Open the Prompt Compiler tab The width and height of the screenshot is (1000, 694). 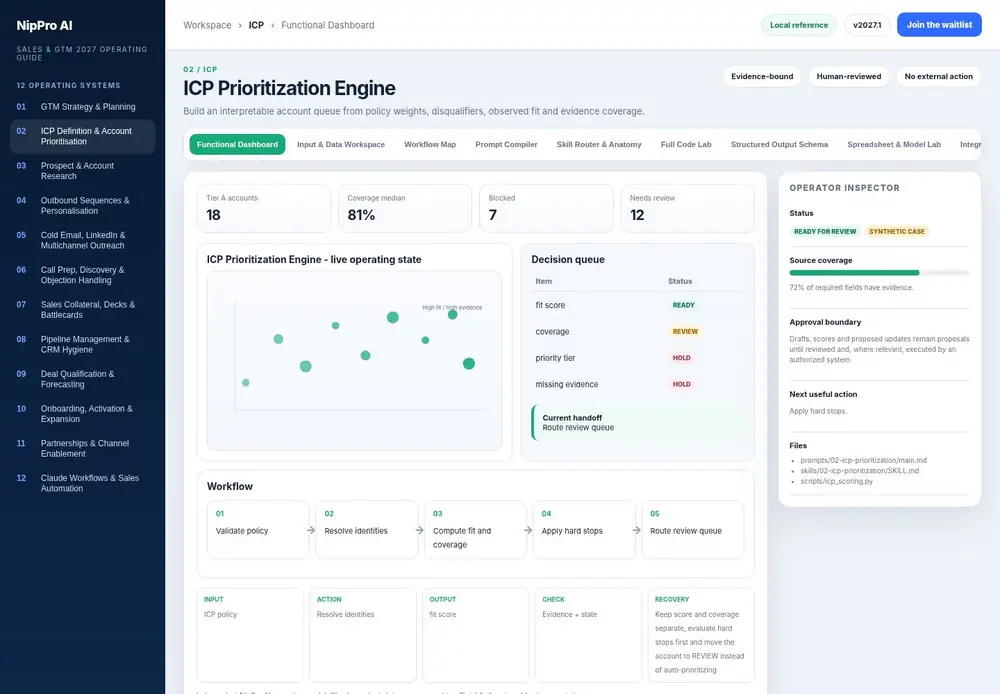tap(506, 144)
